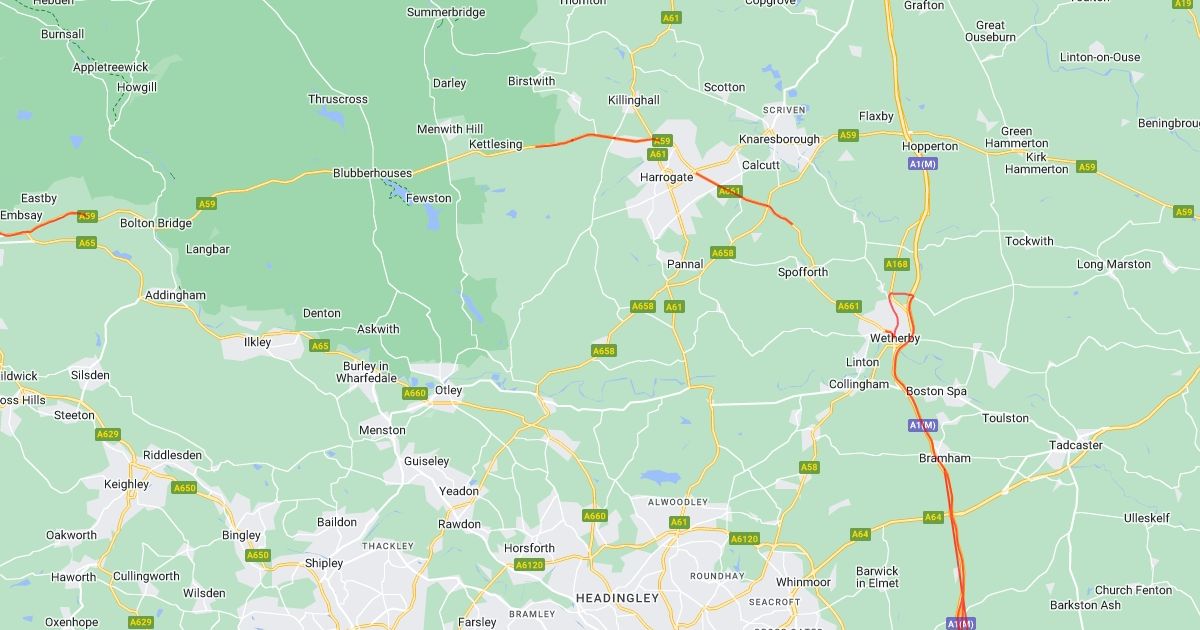Click the A168 road shield north of Wetherby
This screenshot has width=1200, height=630.
click(x=897, y=264)
